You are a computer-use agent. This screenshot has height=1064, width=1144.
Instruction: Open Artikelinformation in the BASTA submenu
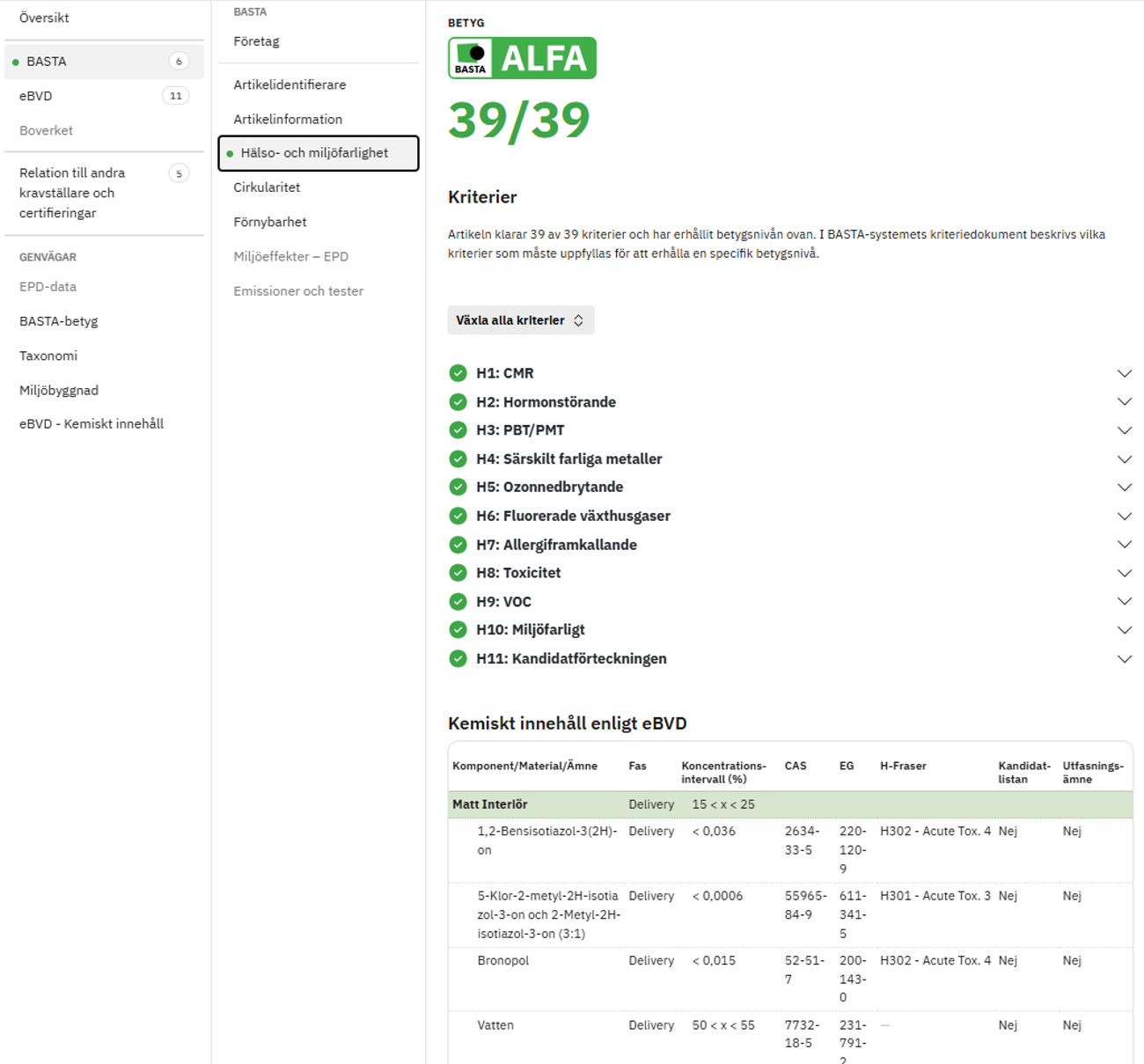(x=288, y=119)
